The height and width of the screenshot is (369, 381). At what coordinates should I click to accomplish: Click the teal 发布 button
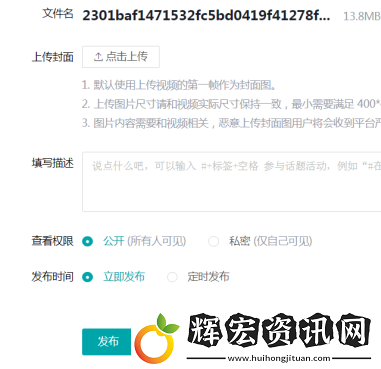click(x=107, y=342)
